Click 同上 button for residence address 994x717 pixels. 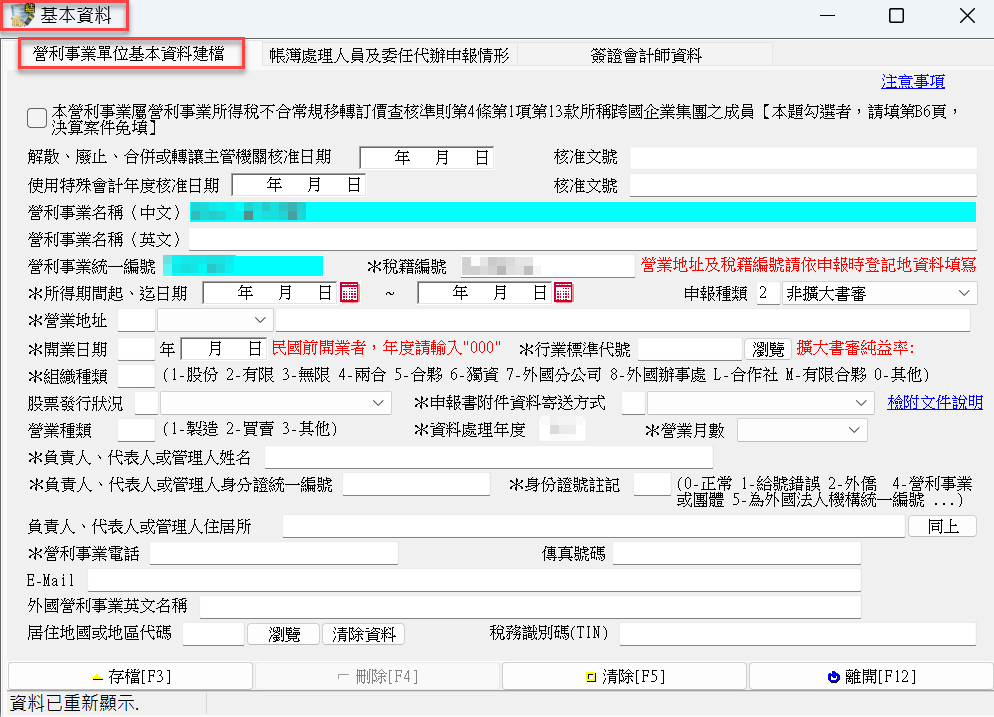(x=943, y=526)
